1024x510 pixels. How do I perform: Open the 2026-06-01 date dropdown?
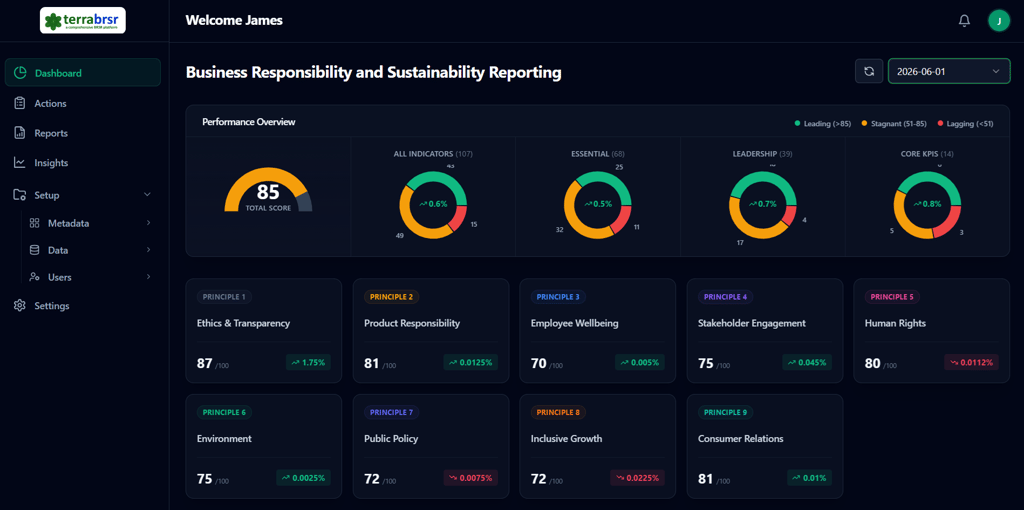click(x=948, y=72)
